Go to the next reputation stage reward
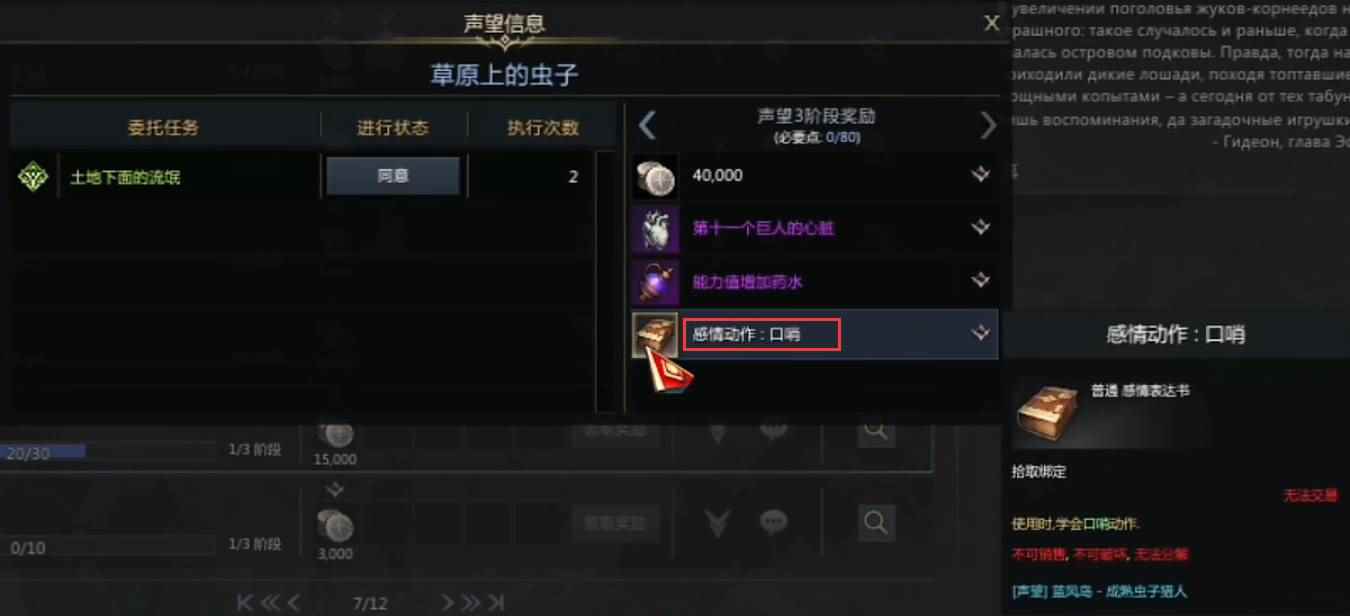The height and width of the screenshot is (616, 1350). [988, 125]
